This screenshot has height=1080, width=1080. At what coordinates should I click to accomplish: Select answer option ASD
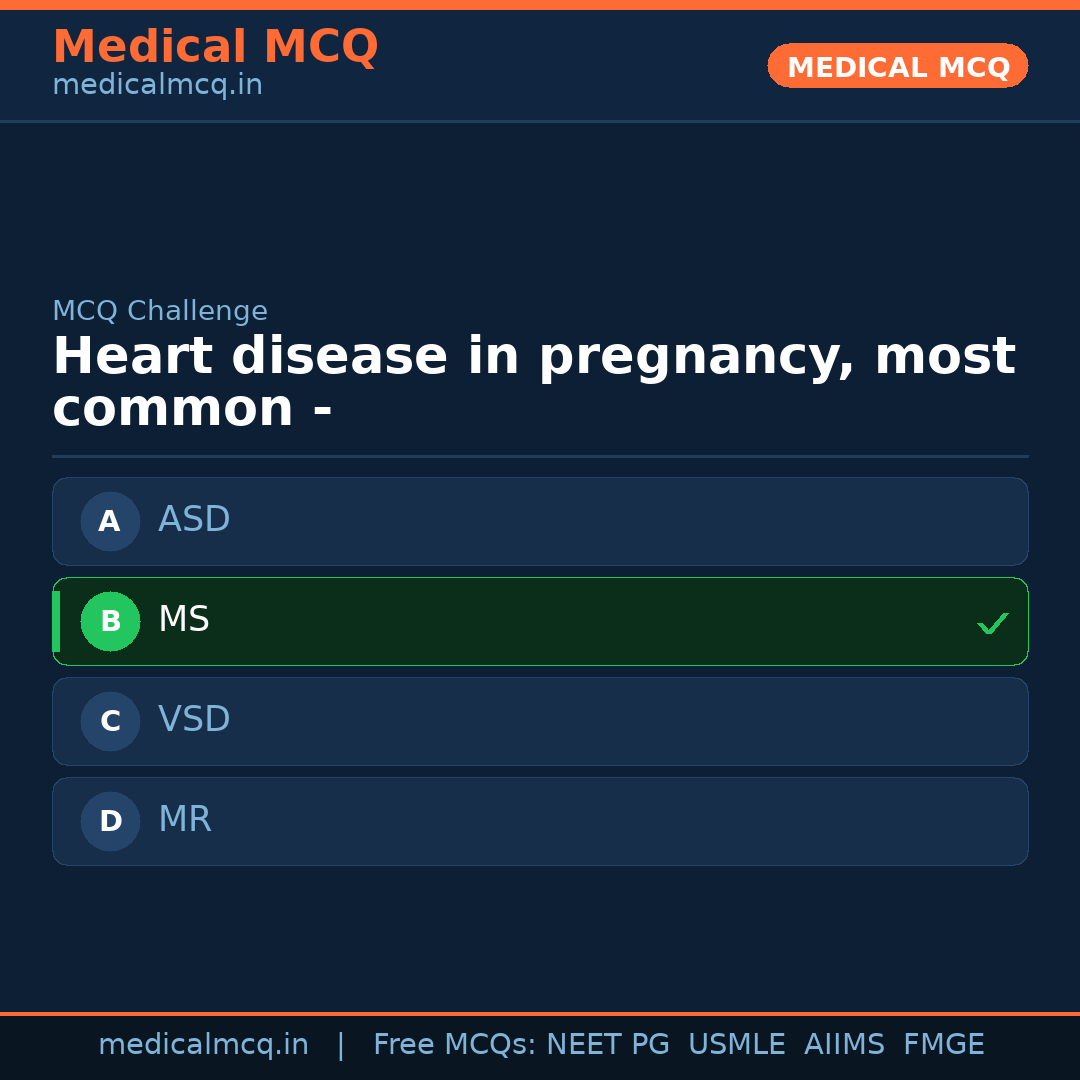pyautogui.click(x=540, y=521)
